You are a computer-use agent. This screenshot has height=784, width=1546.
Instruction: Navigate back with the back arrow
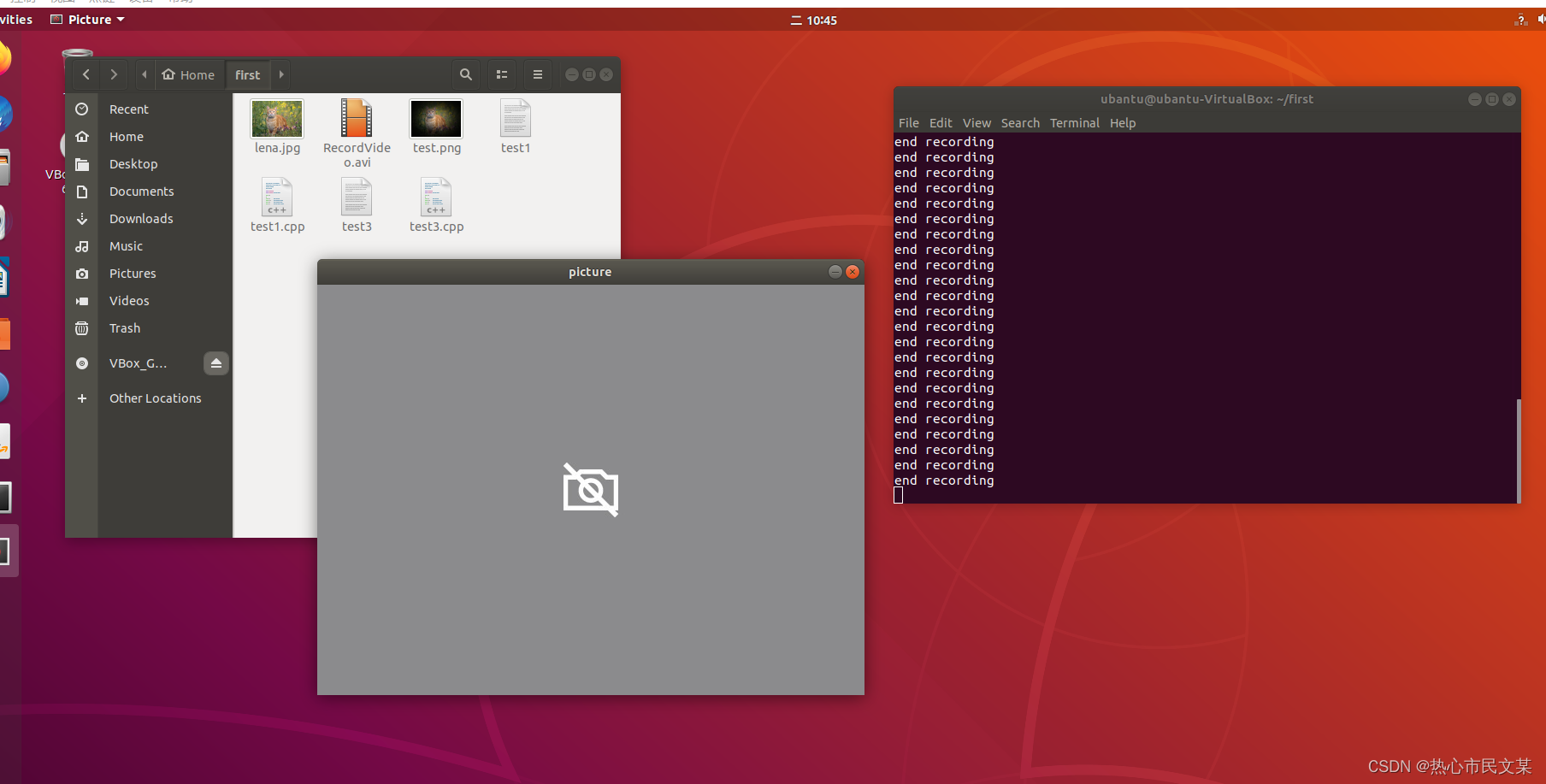86,74
